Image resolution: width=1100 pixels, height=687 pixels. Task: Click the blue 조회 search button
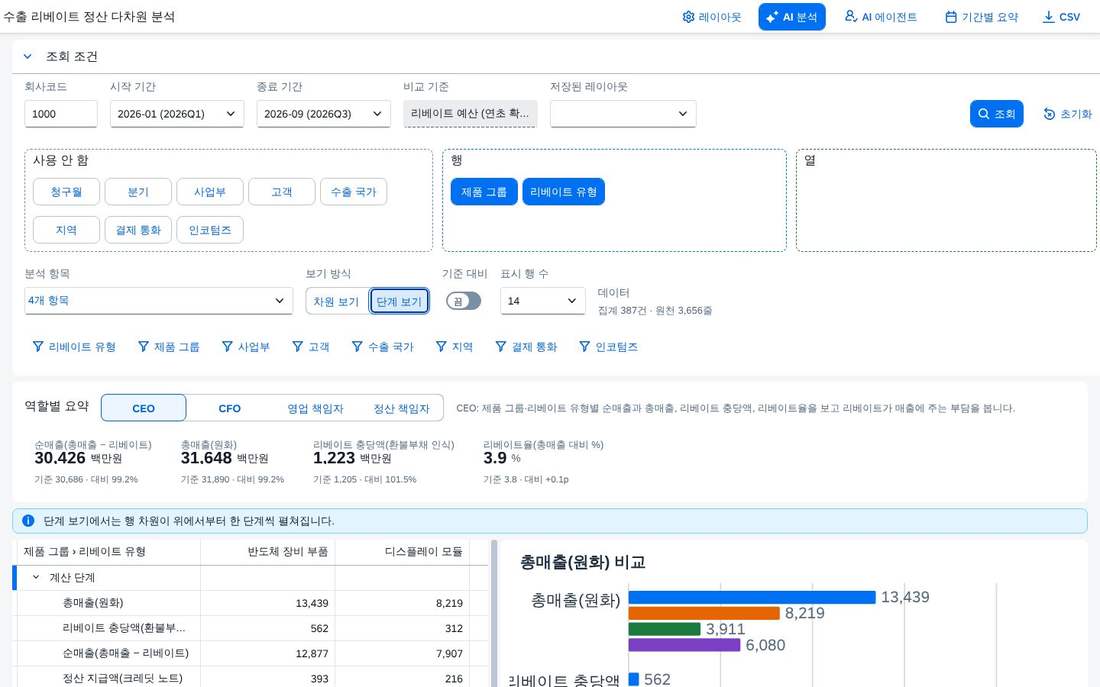pyautogui.click(x=996, y=114)
